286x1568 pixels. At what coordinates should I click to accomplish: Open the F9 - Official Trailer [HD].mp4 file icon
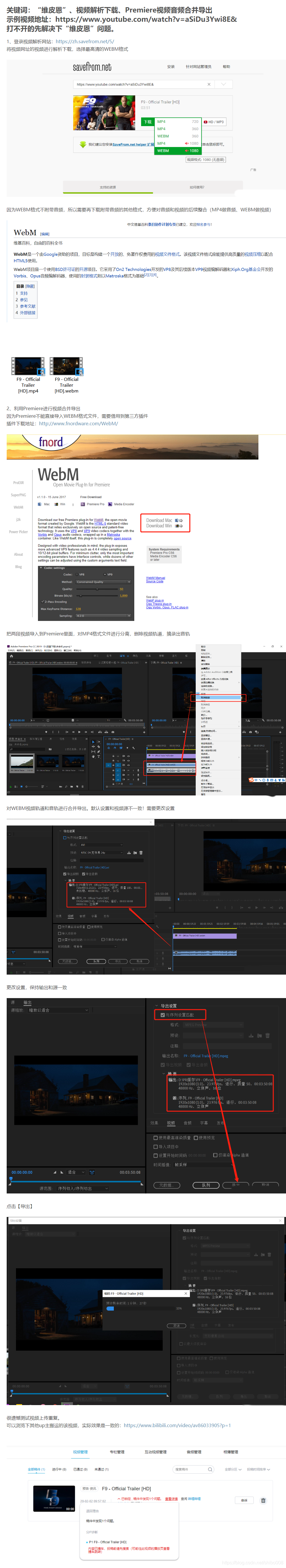coord(28,366)
